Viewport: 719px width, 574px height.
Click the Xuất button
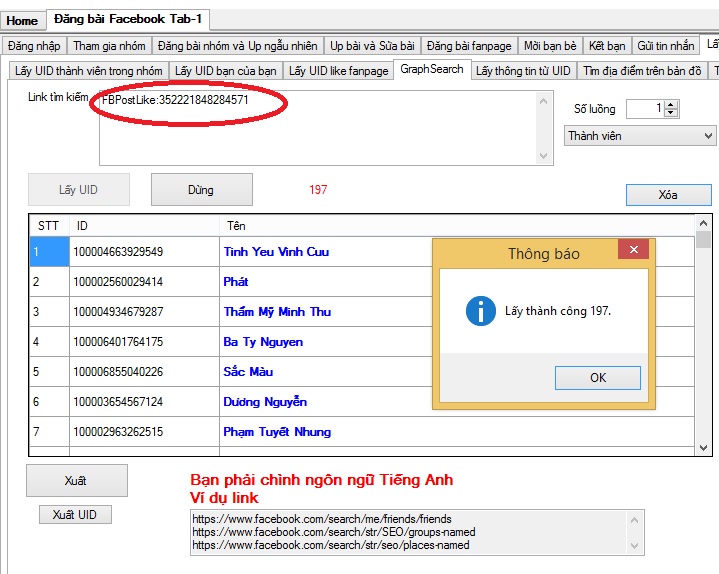(x=77, y=480)
